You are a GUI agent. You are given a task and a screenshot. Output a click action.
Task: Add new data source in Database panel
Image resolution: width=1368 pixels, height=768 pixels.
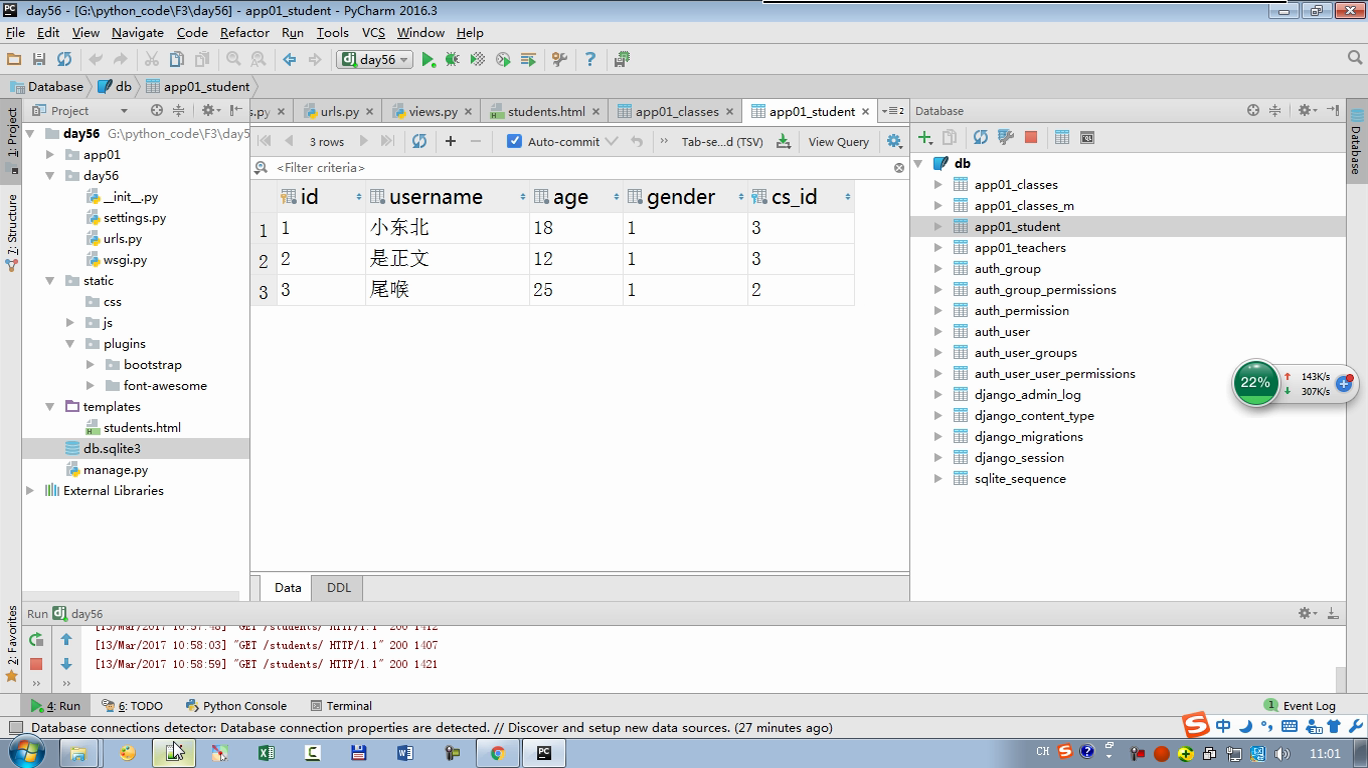(x=925, y=138)
